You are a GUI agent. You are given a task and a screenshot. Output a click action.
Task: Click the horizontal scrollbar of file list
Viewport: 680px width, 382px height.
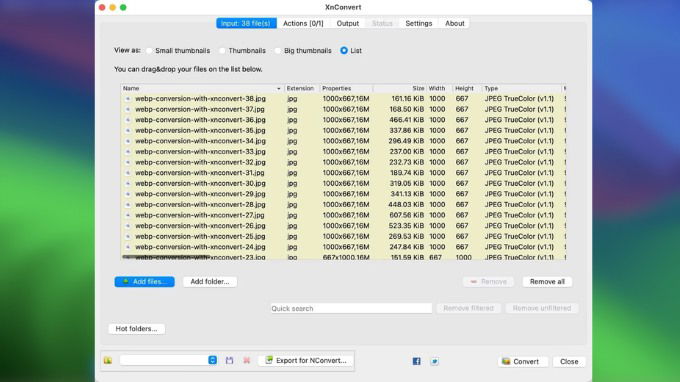pos(166,257)
